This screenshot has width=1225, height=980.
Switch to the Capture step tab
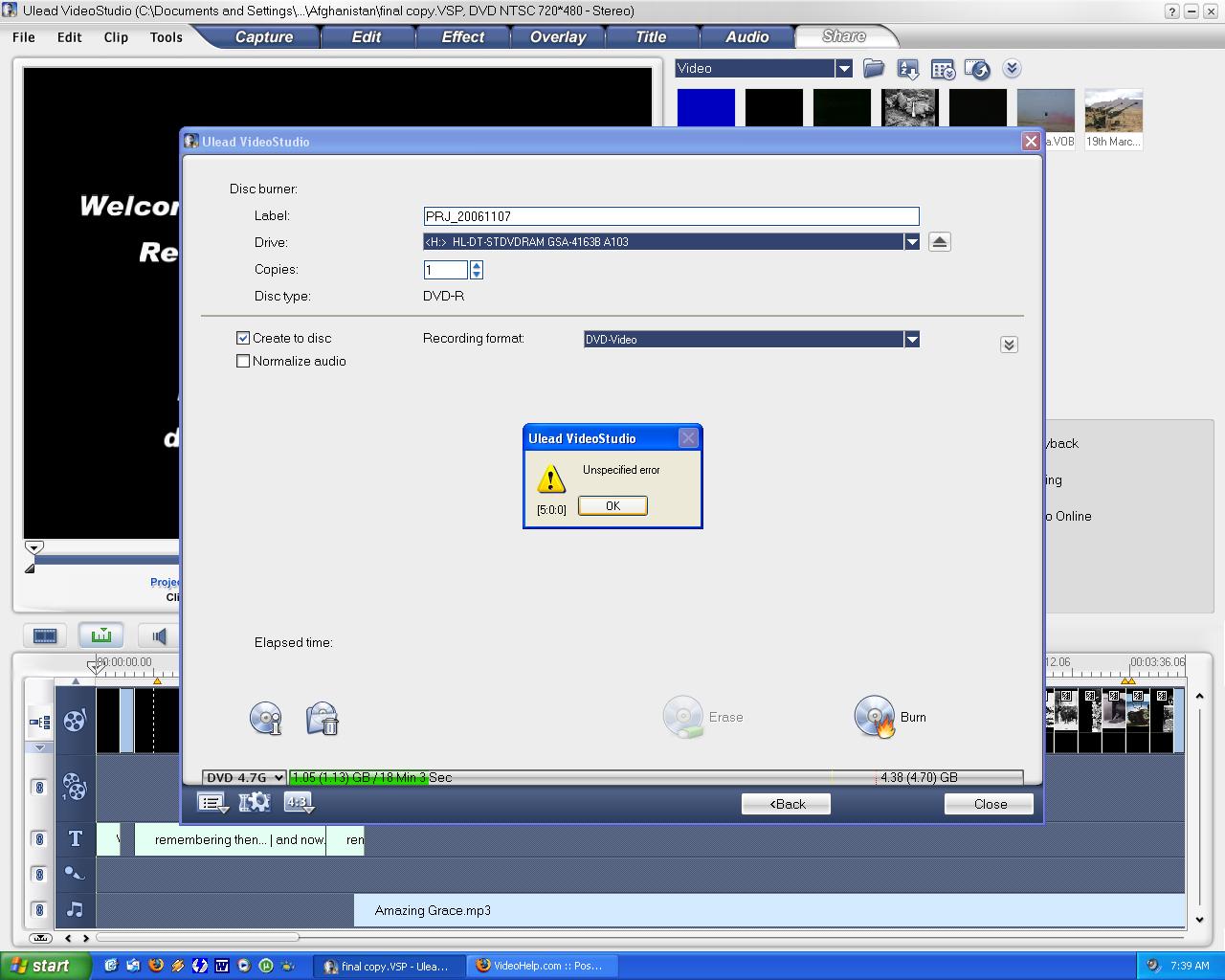click(x=264, y=37)
